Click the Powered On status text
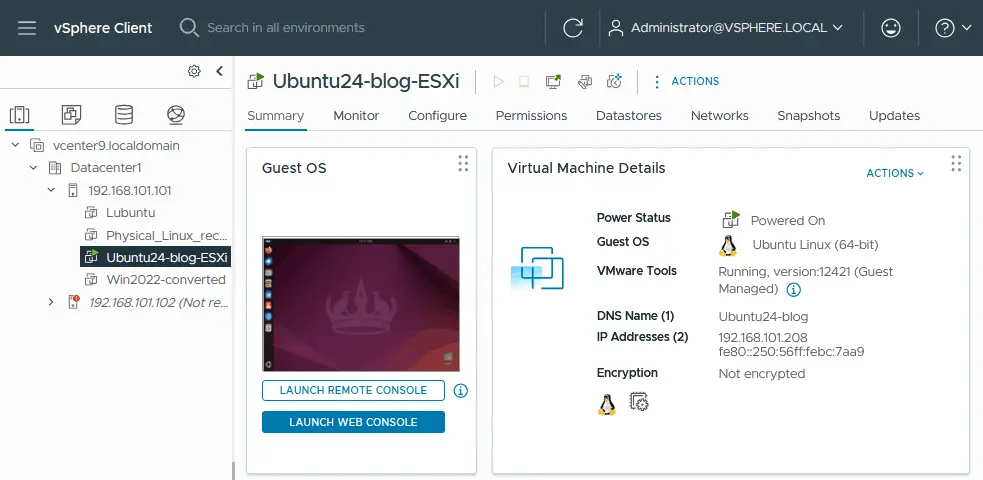The image size is (983, 480). [787, 221]
